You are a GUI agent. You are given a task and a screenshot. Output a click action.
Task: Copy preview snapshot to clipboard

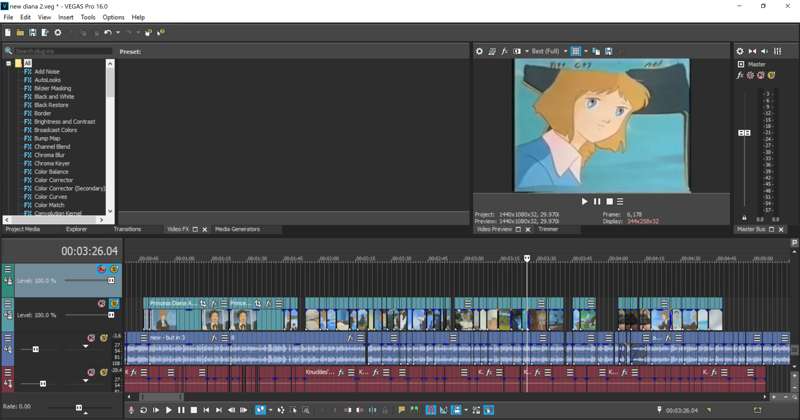pos(596,51)
